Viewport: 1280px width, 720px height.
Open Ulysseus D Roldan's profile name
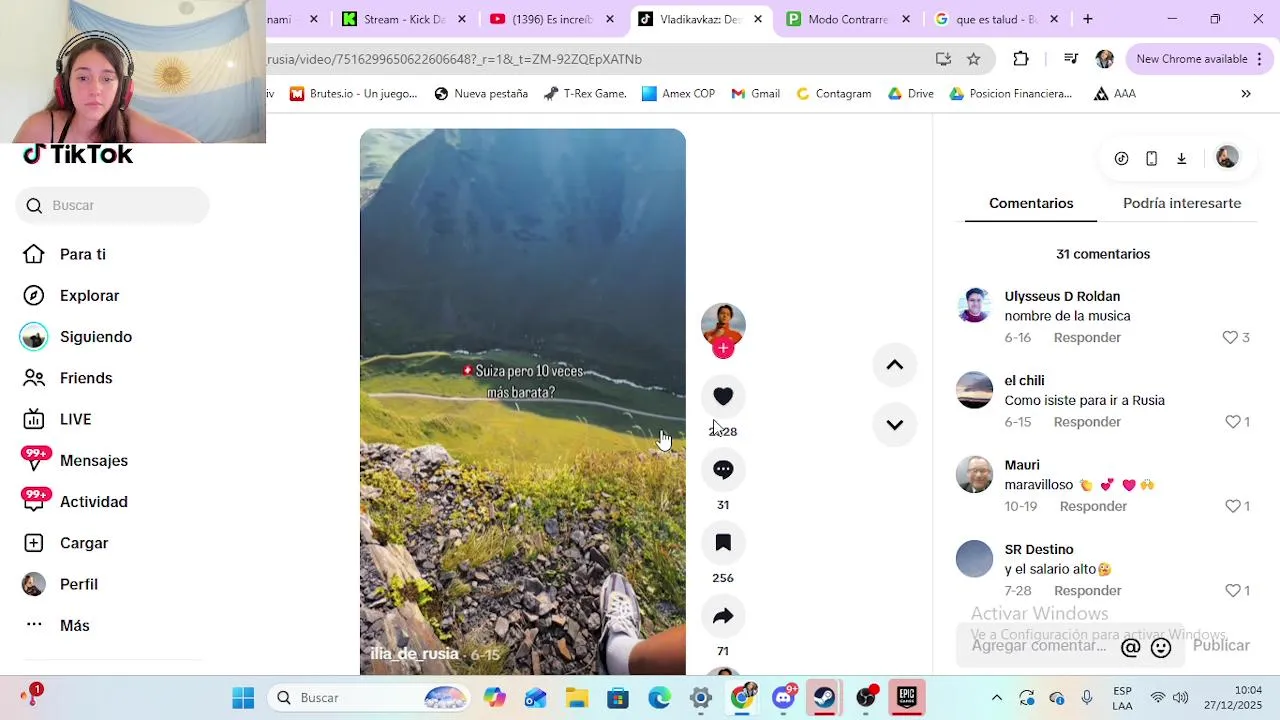click(x=1062, y=296)
